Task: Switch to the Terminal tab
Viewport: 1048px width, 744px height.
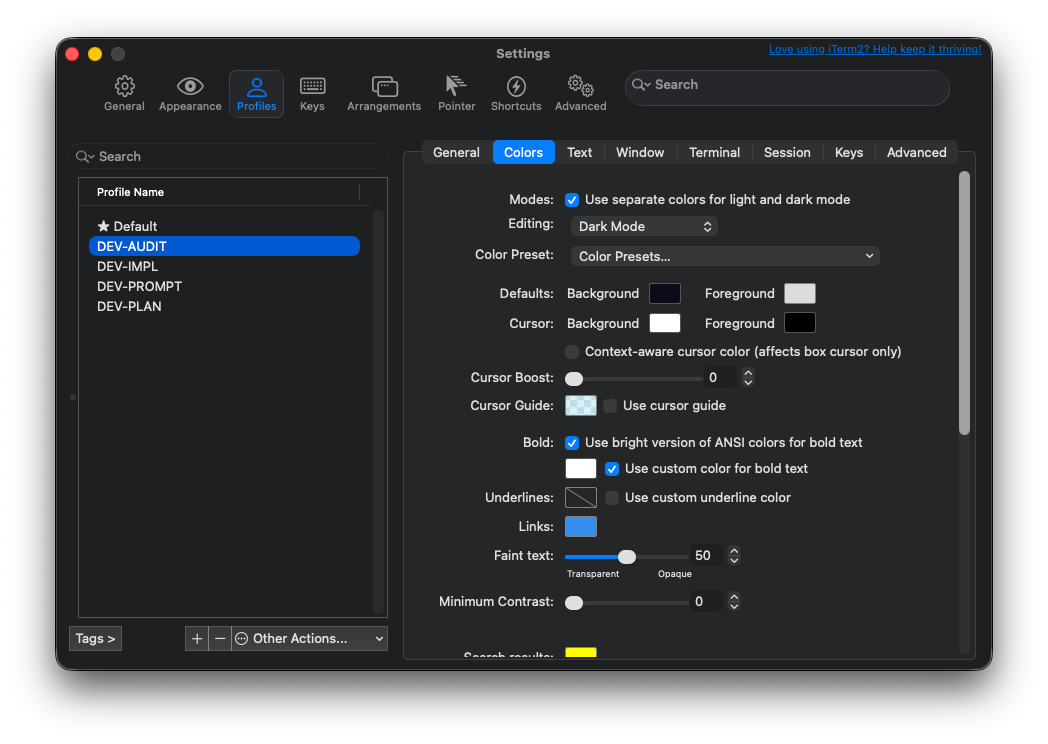Action: tap(714, 152)
